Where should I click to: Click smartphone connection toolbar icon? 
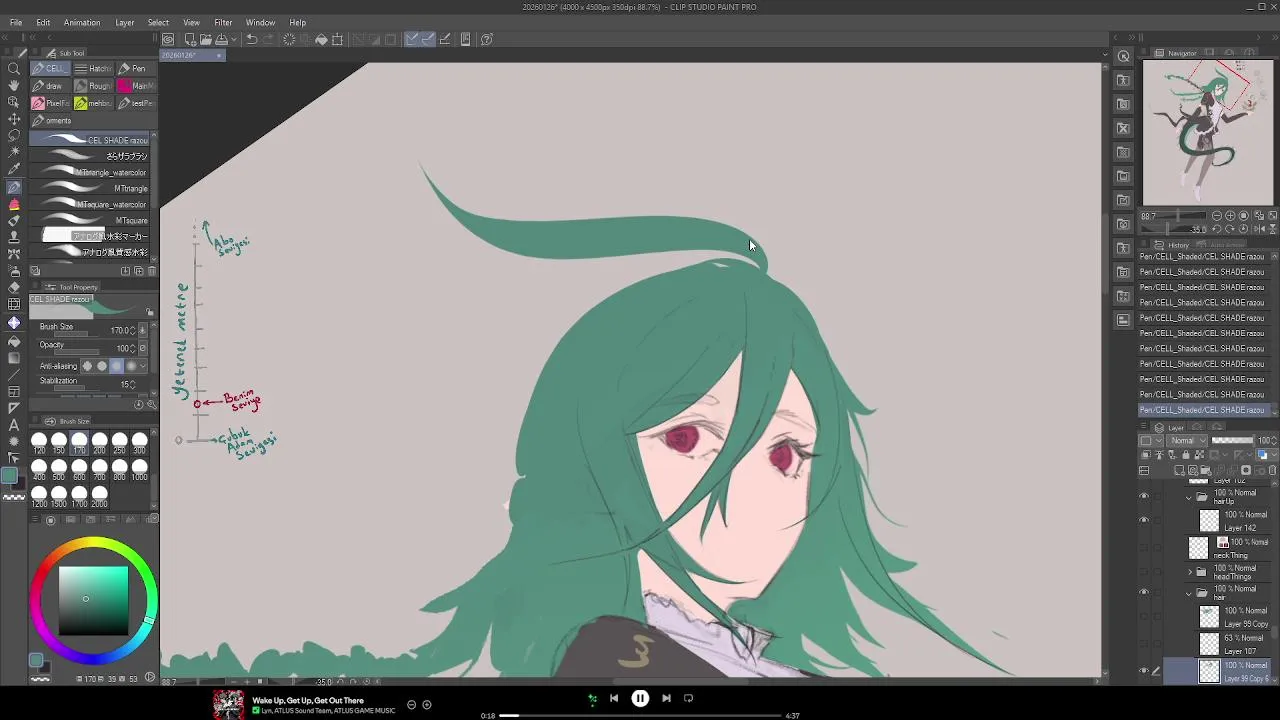pos(465,40)
